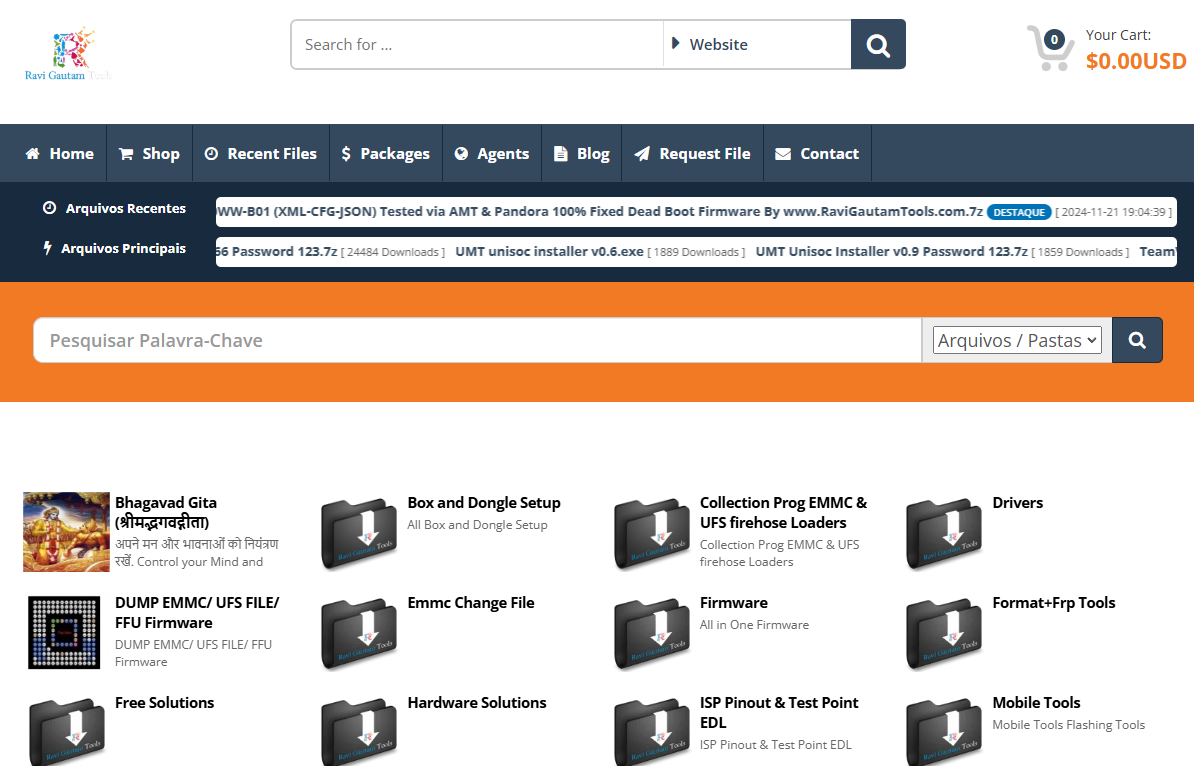Click the cart icon beside Shop
Viewport: 1194px width, 766px height.
coord(126,154)
